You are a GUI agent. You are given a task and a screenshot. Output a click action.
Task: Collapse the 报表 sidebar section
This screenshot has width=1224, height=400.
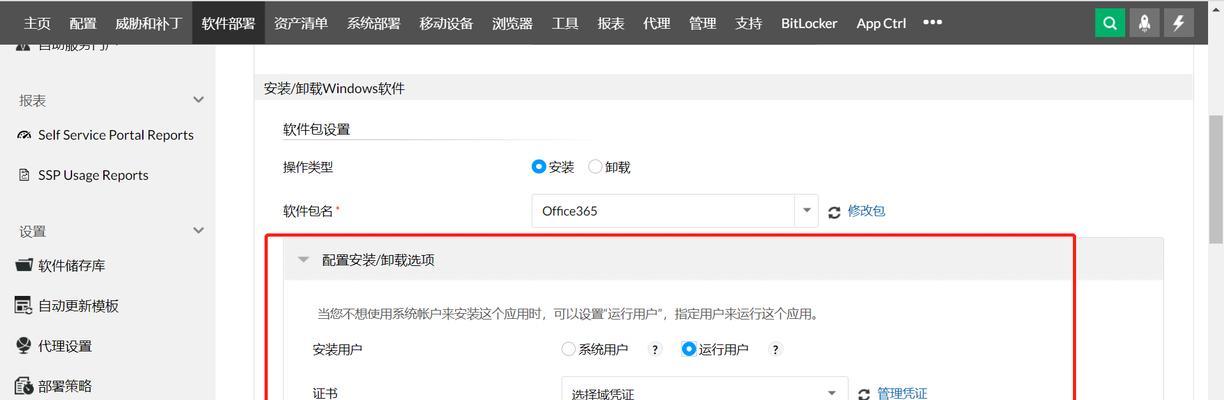point(198,100)
